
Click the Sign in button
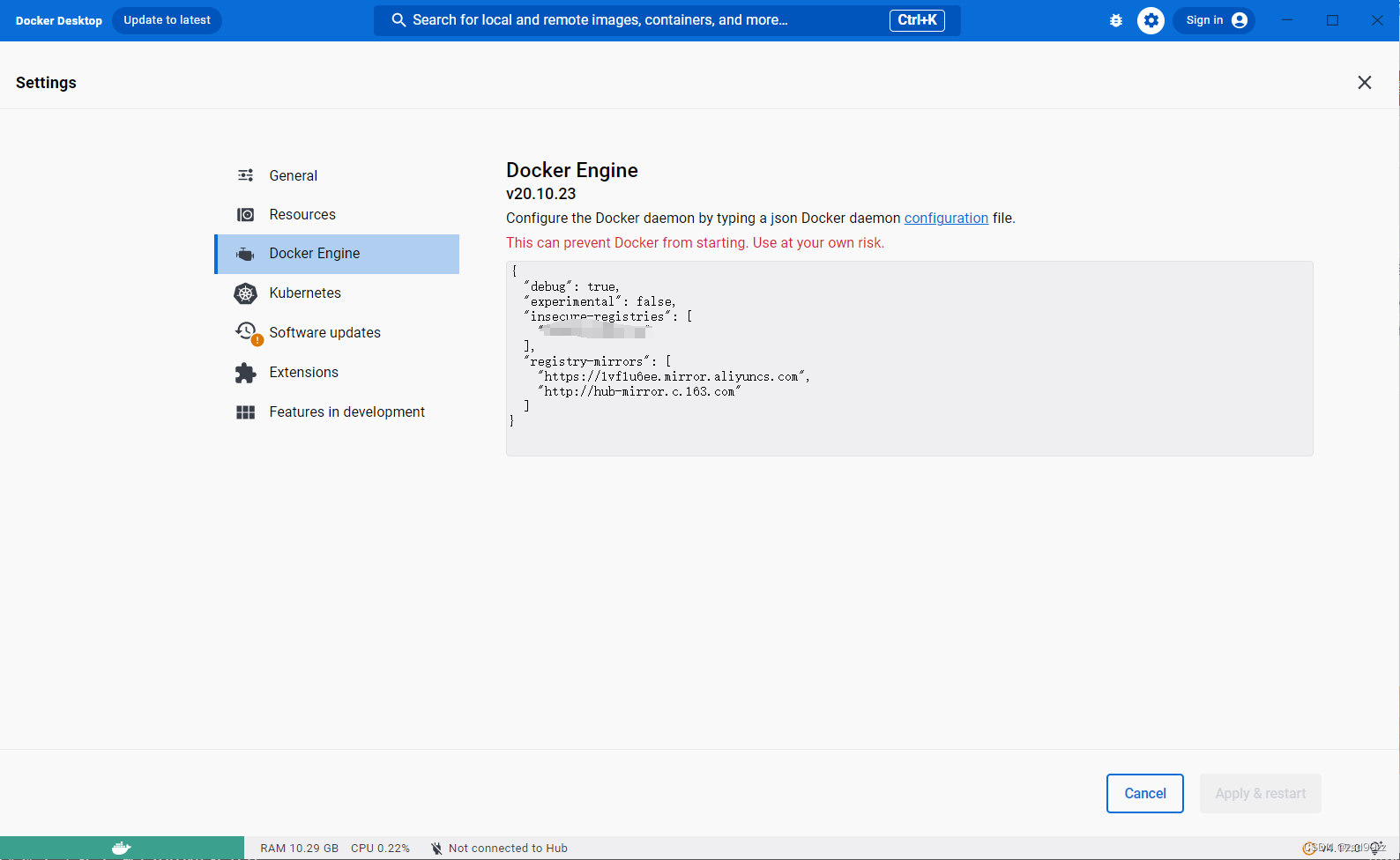[x=1216, y=20]
